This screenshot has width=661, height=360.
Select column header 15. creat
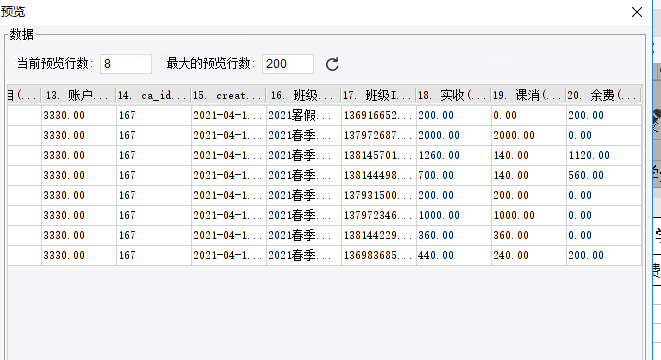pyautogui.click(x=228, y=95)
